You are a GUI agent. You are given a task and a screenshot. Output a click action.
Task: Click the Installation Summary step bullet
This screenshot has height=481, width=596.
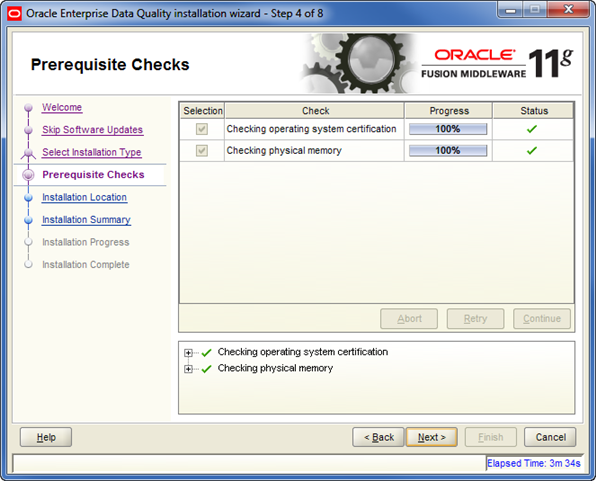pyautogui.click(x=28, y=220)
